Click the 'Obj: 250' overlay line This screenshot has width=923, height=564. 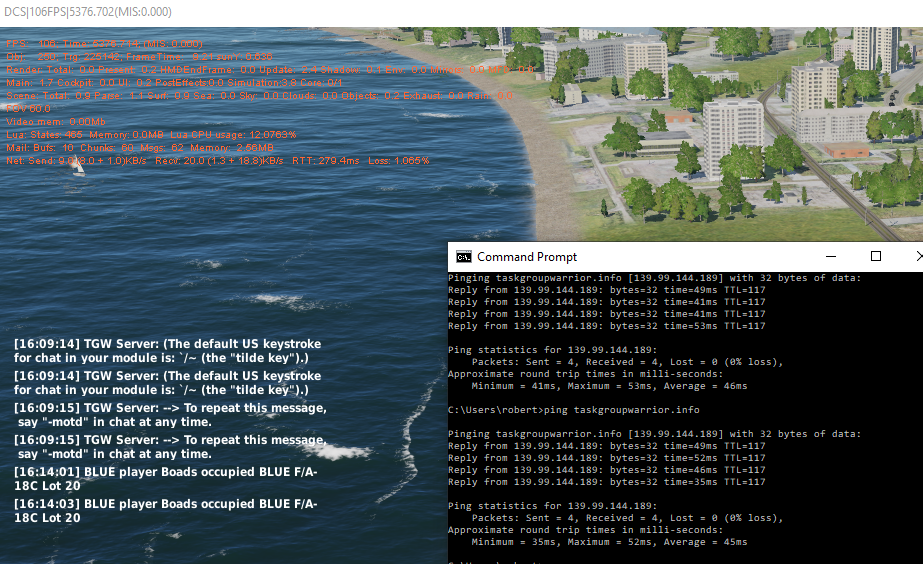139,57
